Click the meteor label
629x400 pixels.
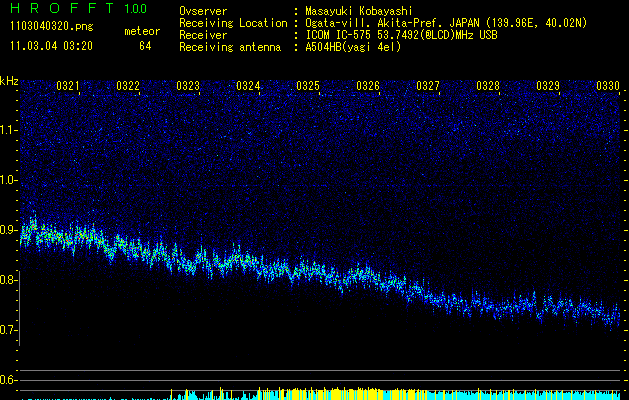pyautogui.click(x=141, y=31)
